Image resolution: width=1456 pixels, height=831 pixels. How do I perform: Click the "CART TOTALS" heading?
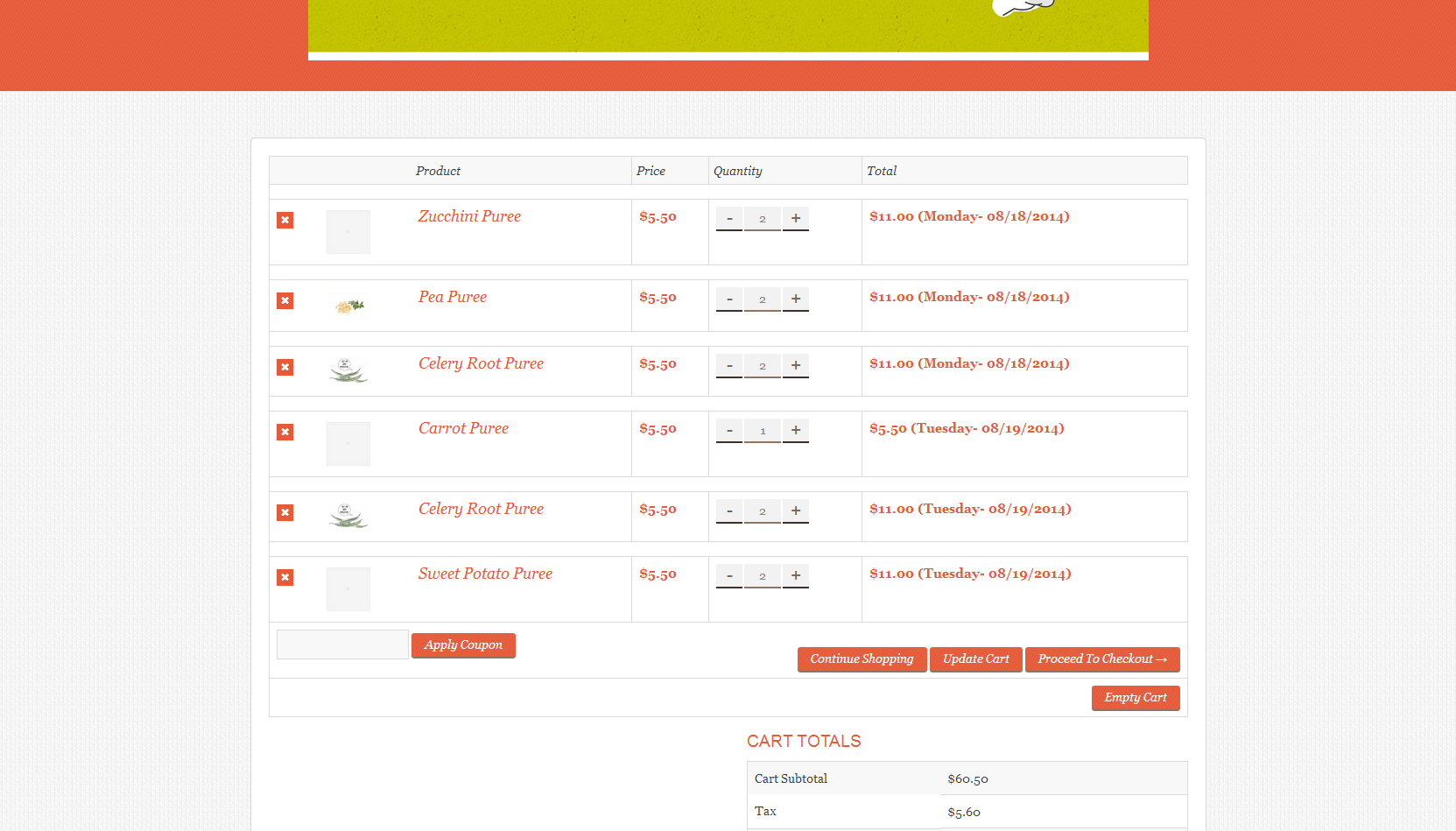(x=804, y=742)
